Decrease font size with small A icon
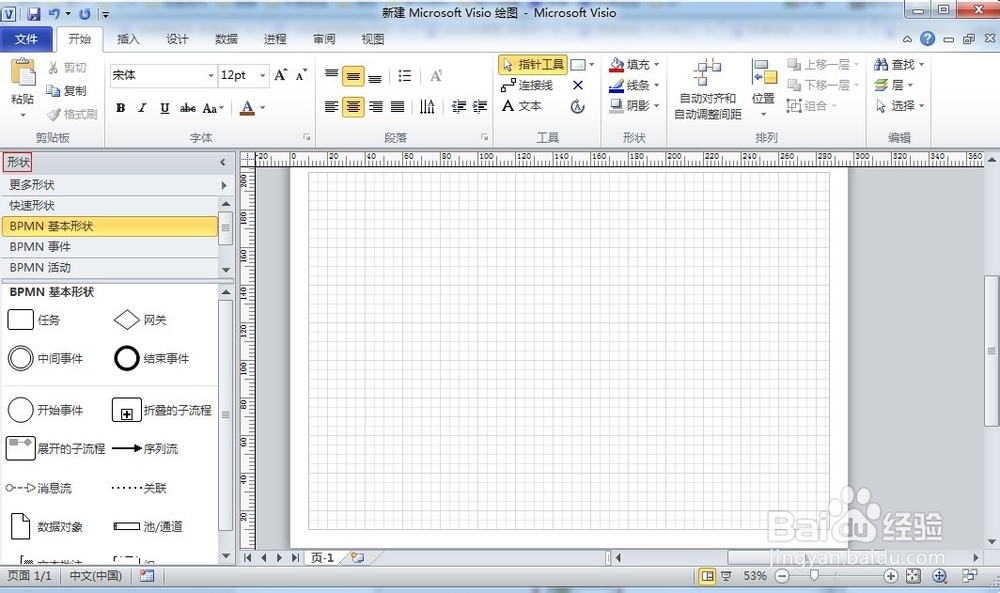 pos(301,75)
